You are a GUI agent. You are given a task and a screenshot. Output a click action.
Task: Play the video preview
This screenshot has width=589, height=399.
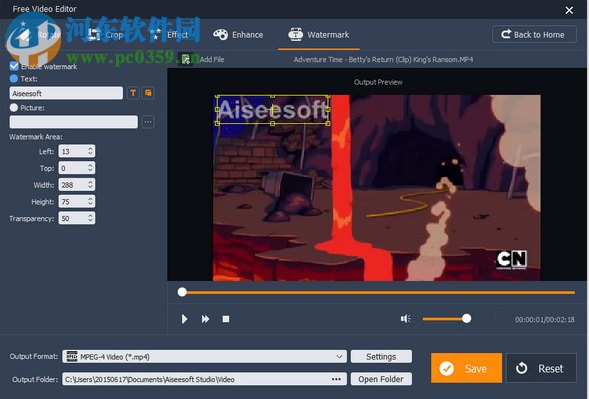[184, 319]
